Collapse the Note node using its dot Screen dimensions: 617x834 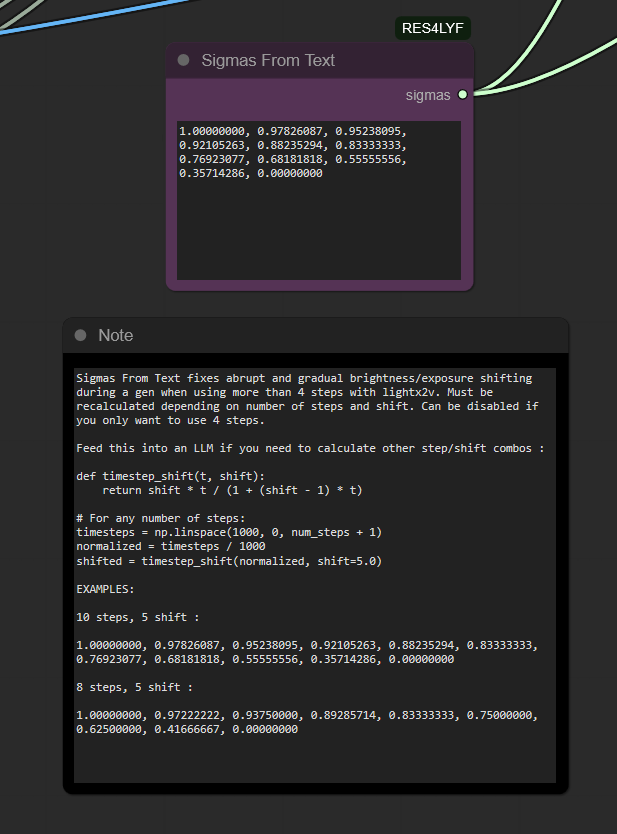pos(80,335)
